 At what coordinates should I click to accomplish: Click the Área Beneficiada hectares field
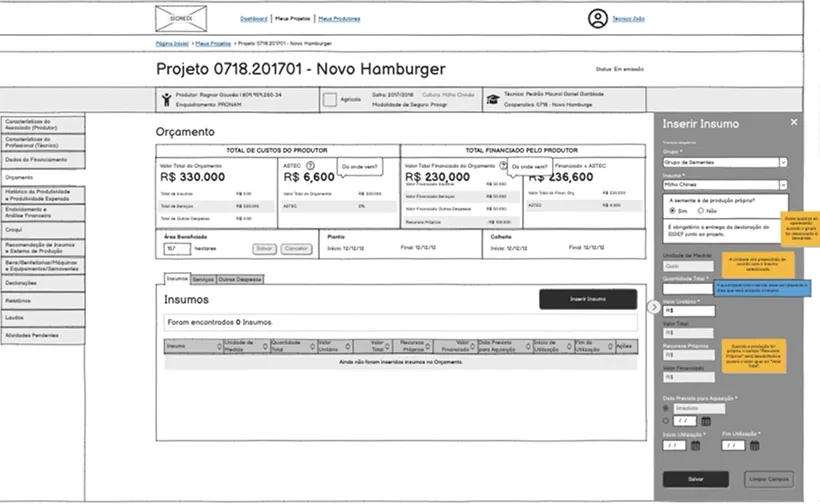coord(177,249)
